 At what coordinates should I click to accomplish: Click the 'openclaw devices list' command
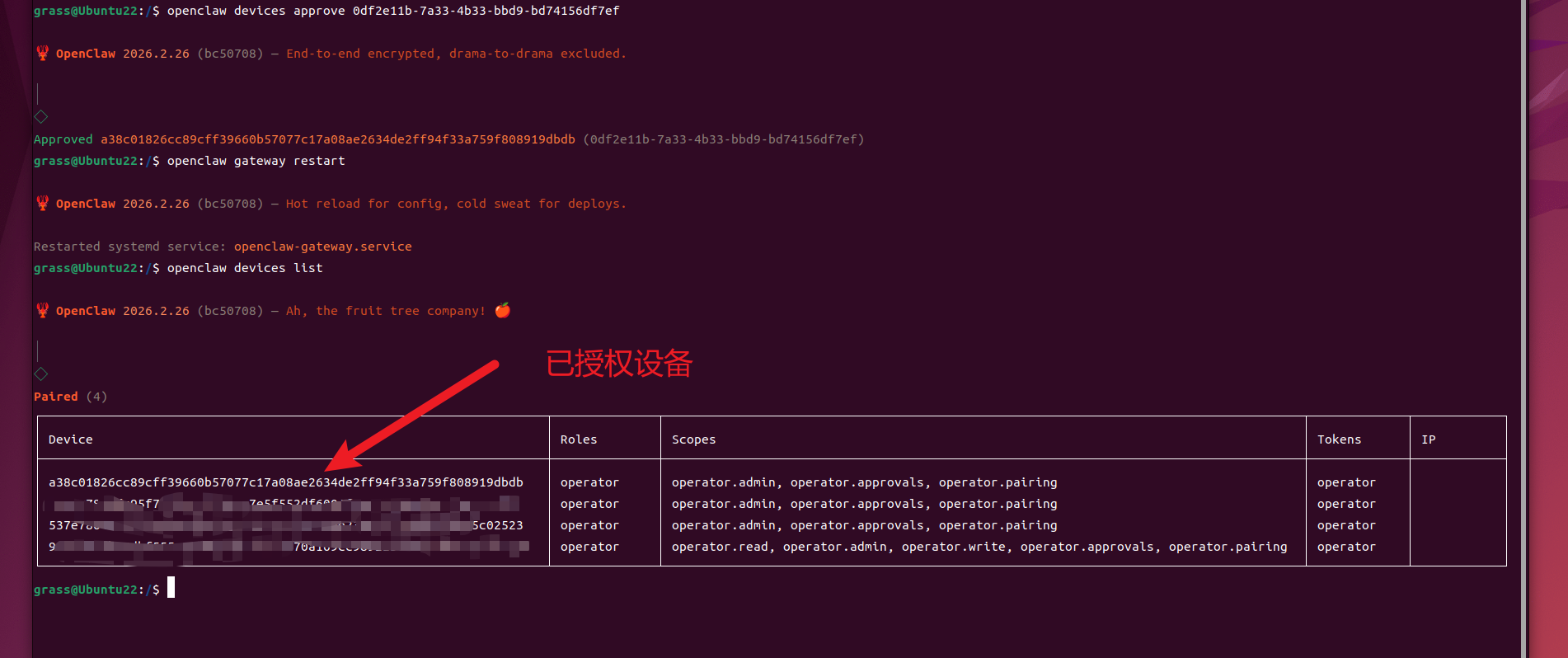(245, 268)
